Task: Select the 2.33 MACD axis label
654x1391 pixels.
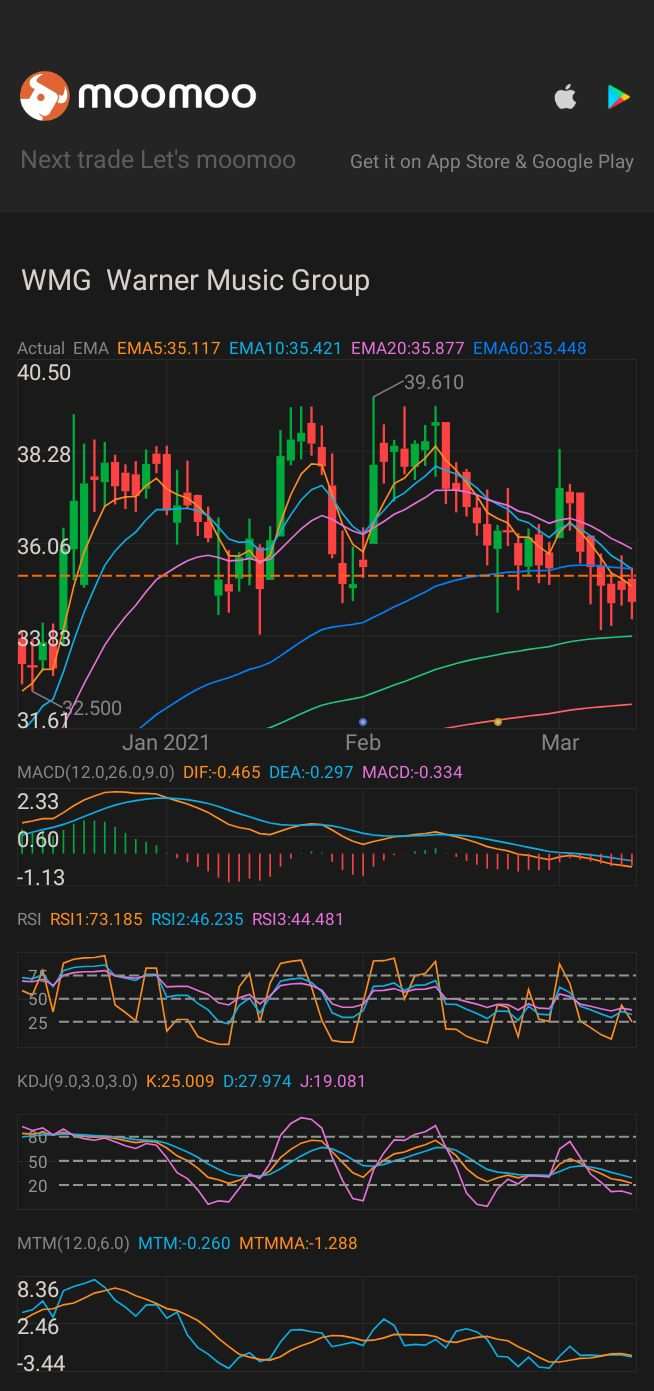Action: pos(38,801)
